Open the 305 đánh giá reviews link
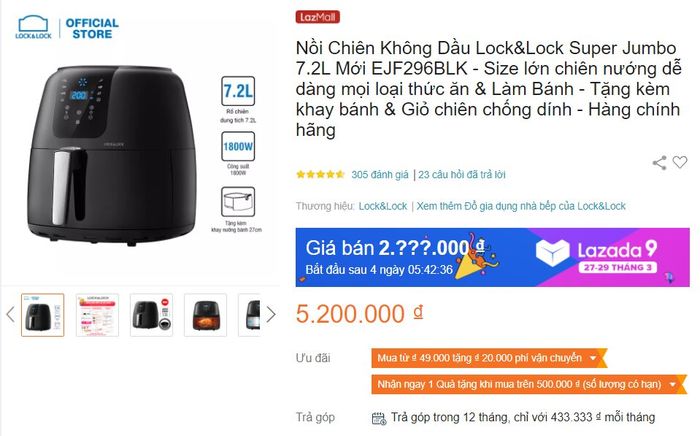 coord(380,174)
